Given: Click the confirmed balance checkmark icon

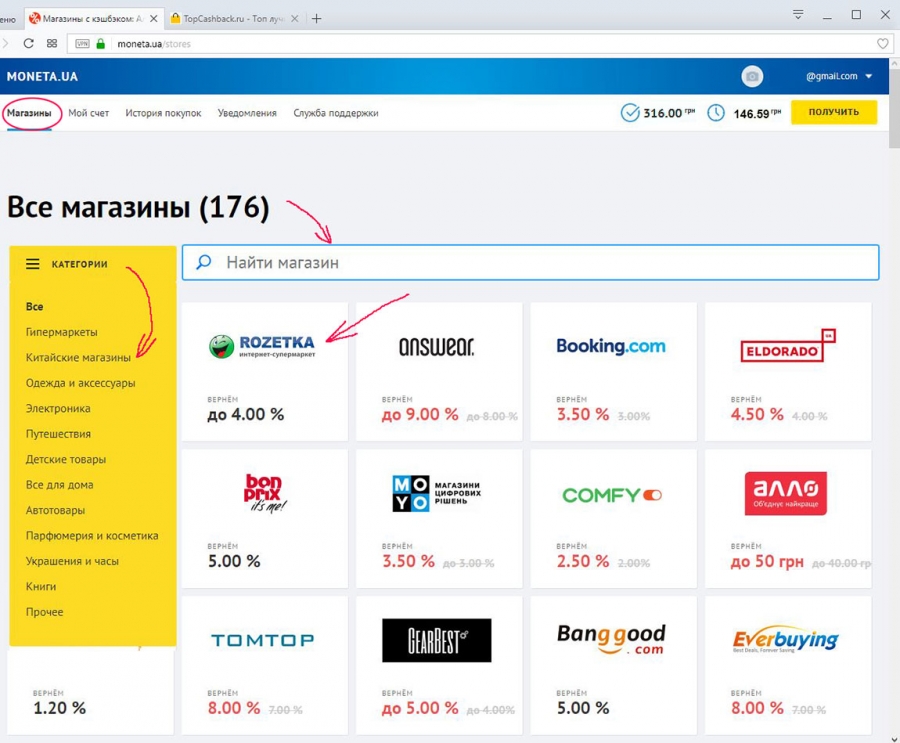Looking at the screenshot, I should point(630,113).
